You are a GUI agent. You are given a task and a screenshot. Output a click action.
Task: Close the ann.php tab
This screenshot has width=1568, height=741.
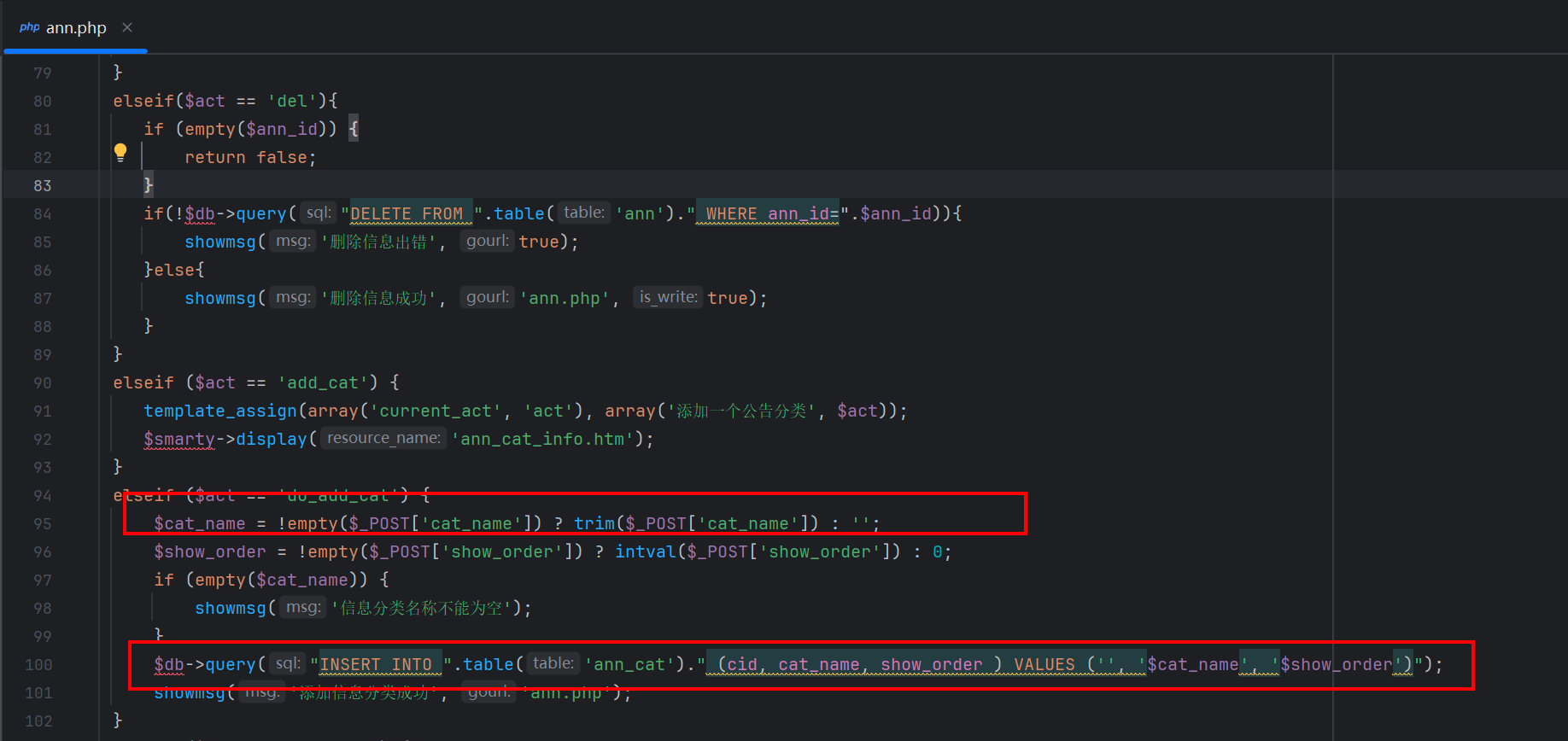[127, 27]
